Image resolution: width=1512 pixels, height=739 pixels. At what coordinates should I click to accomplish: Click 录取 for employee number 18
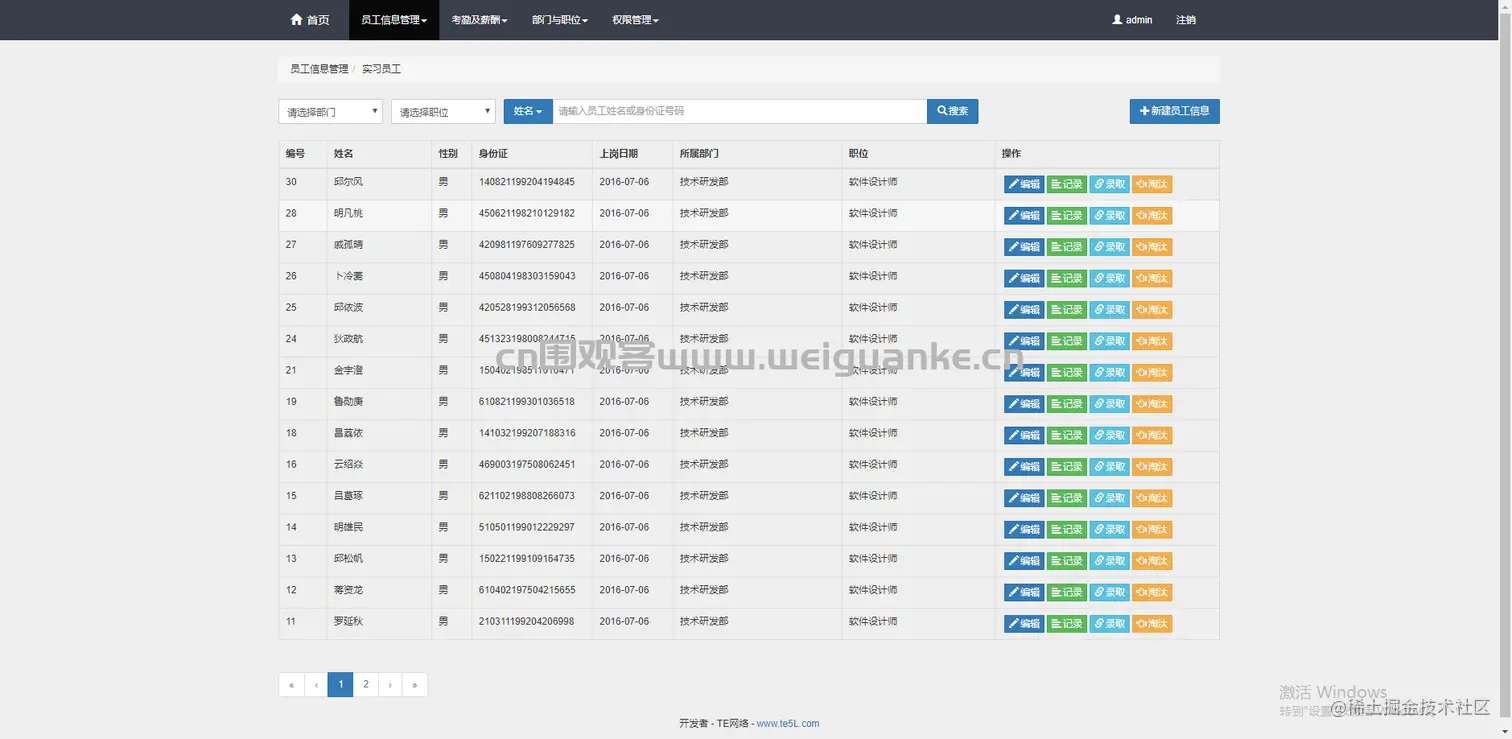(x=1109, y=435)
